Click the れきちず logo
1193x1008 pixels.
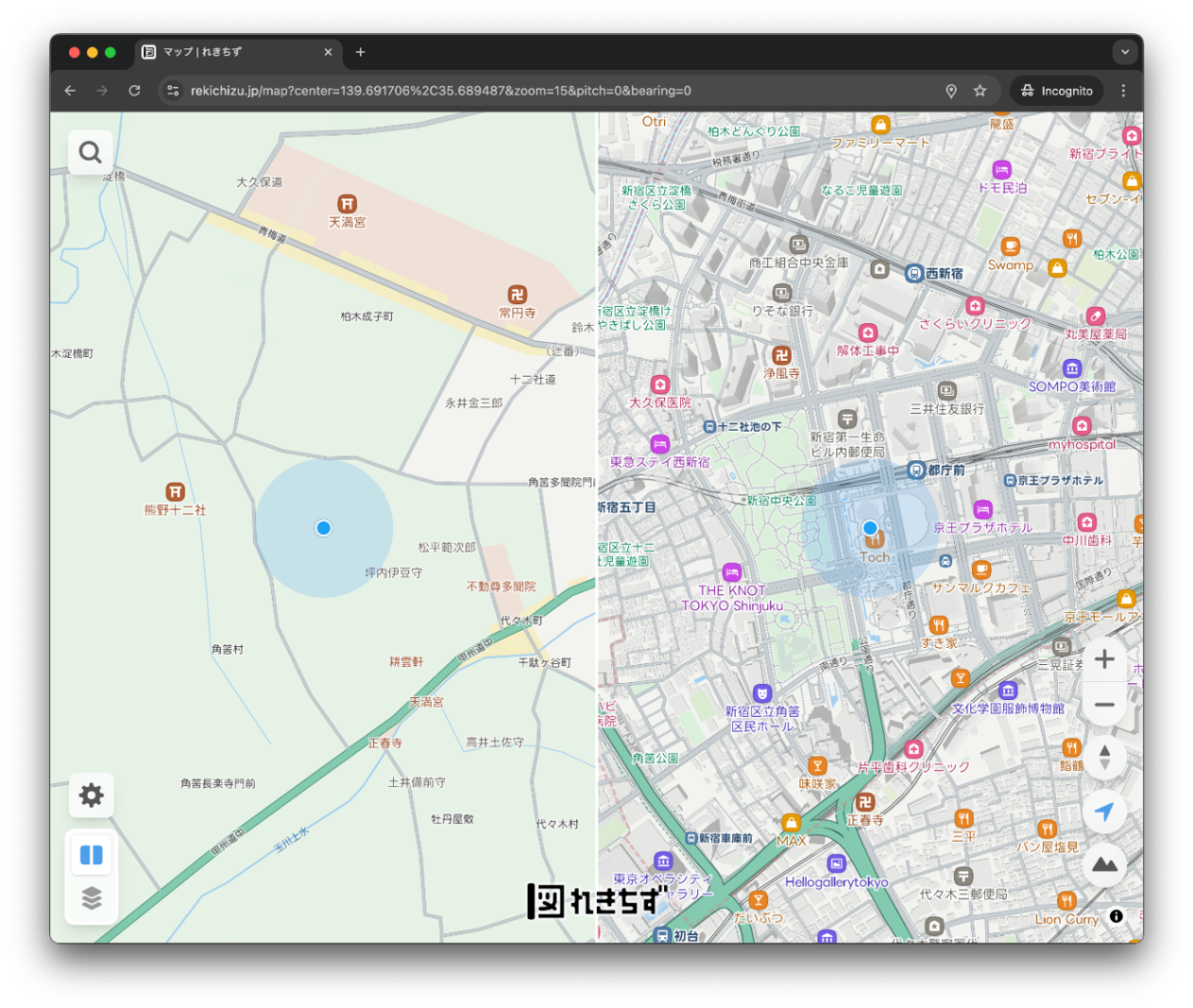597,901
